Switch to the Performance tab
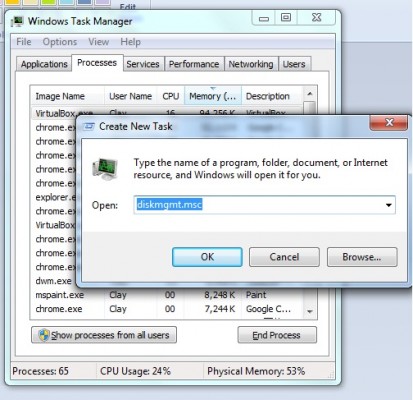Screen dimensions: 413x400 194,64
